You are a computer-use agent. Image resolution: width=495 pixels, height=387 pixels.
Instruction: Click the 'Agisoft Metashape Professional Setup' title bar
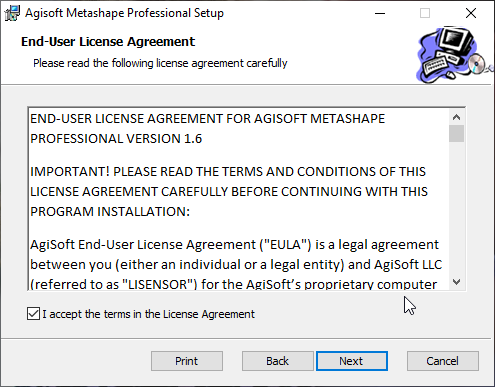point(124,13)
